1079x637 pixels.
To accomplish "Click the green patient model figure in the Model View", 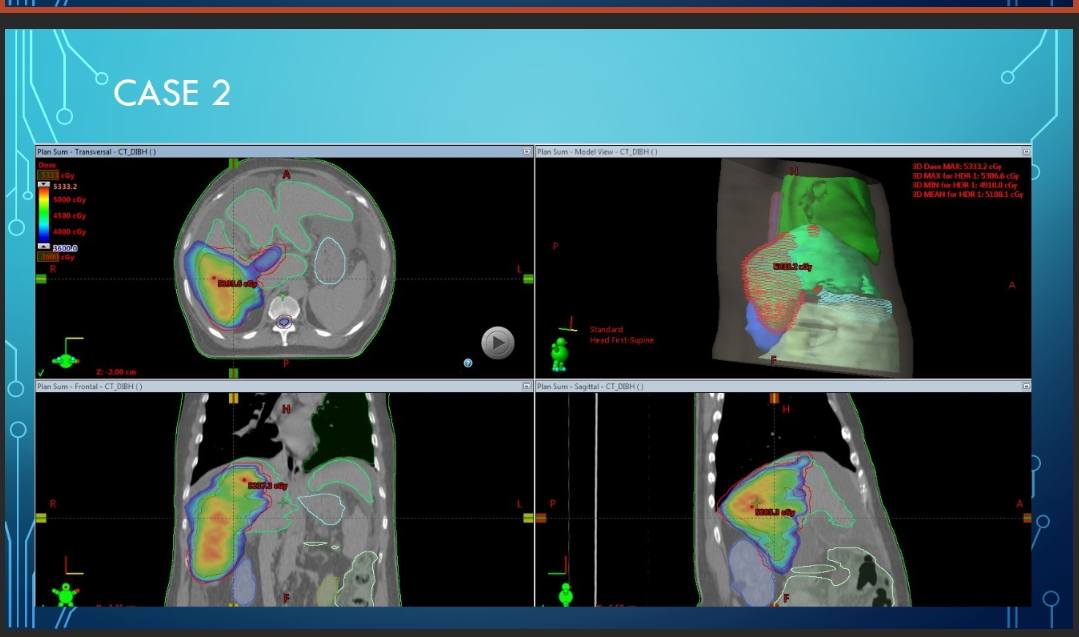I will click(x=559, y=354).
